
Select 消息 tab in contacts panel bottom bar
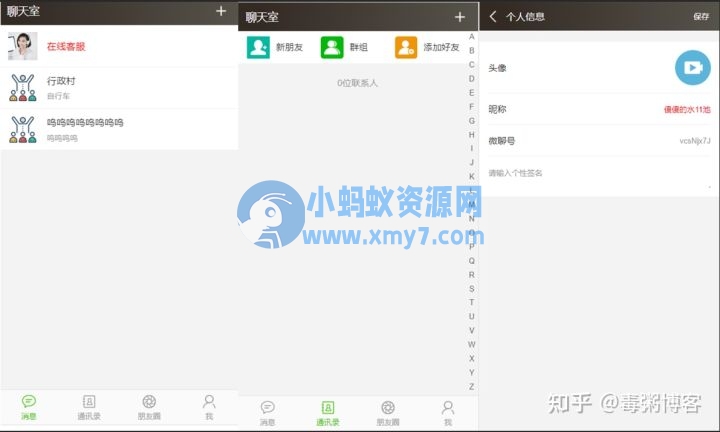pyautogui.click(x=267, y=413)
